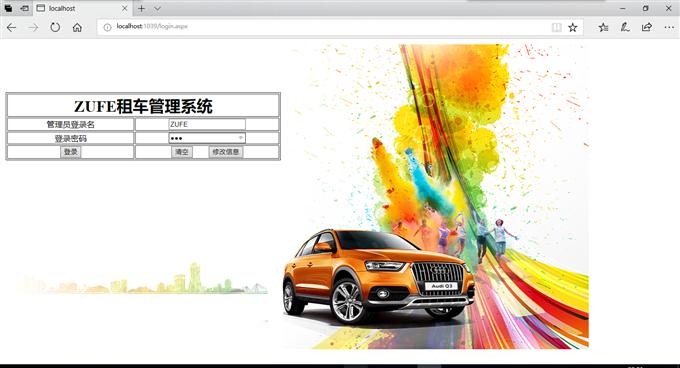The width and height of the screenshot is (680, 368).
Task: Set the current tabs aside icon
Action: coord(25,8)
